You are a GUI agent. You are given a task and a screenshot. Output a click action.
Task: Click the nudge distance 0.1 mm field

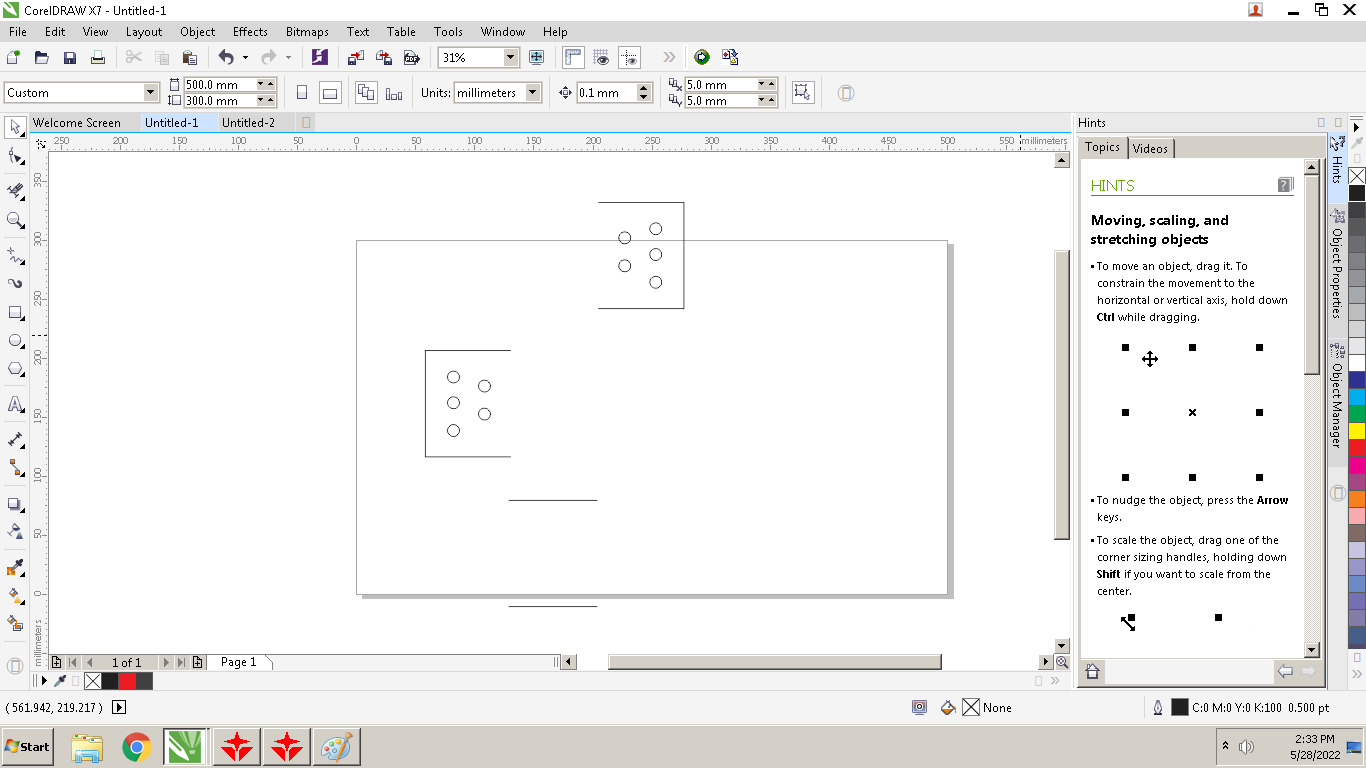pyautogui.click(x=606, y=93)
